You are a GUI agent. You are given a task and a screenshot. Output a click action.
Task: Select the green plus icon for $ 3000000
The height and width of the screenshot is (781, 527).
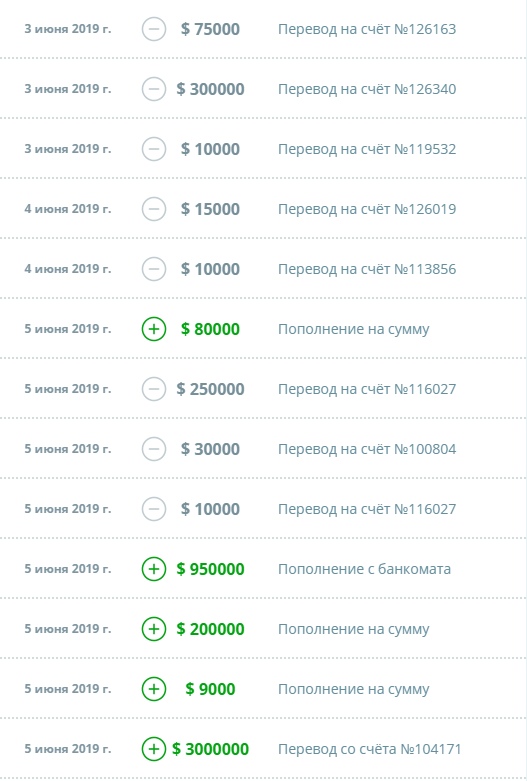pos(154,749)
